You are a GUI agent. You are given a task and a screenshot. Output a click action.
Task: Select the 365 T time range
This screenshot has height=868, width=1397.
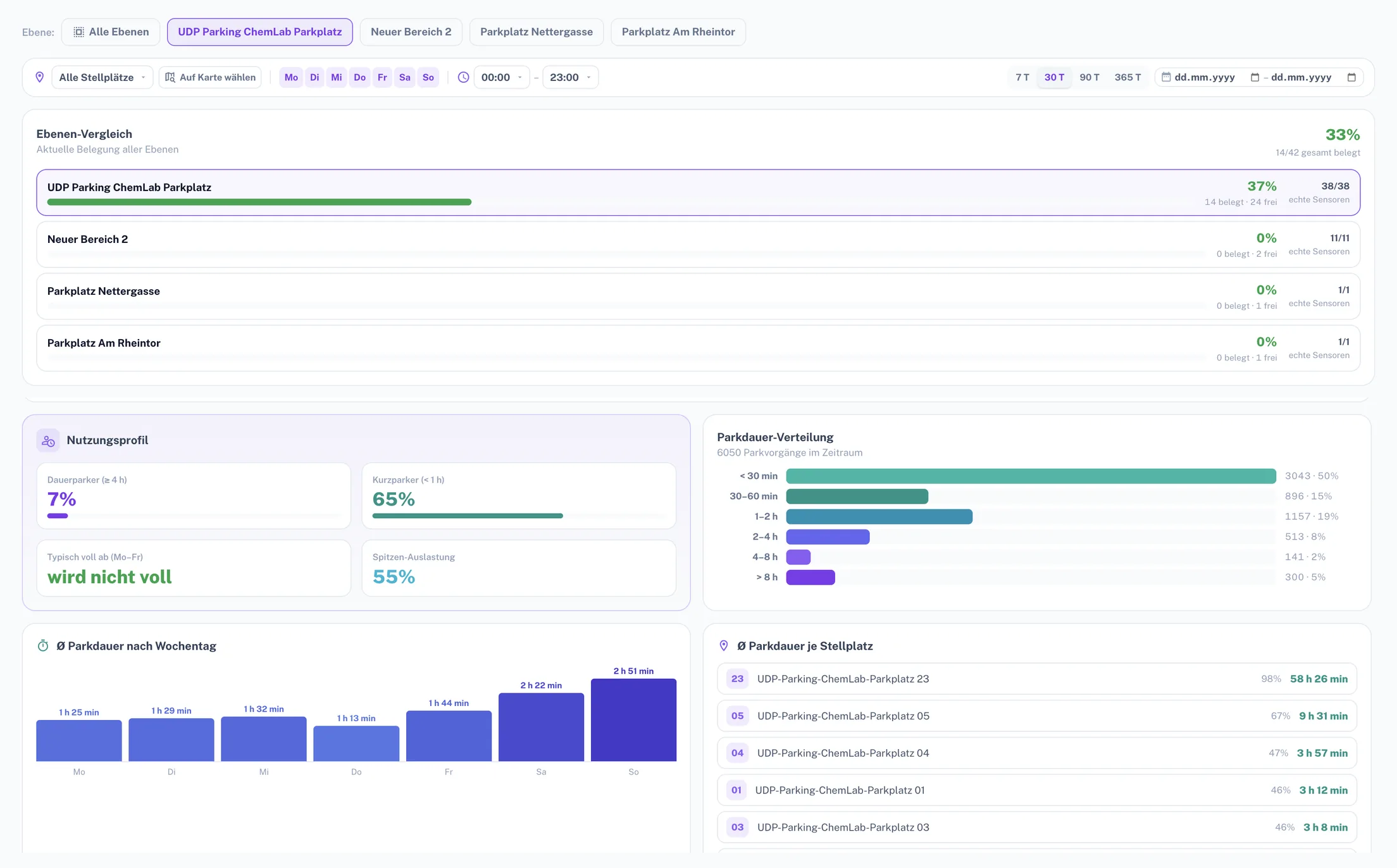click(1127, 77)
